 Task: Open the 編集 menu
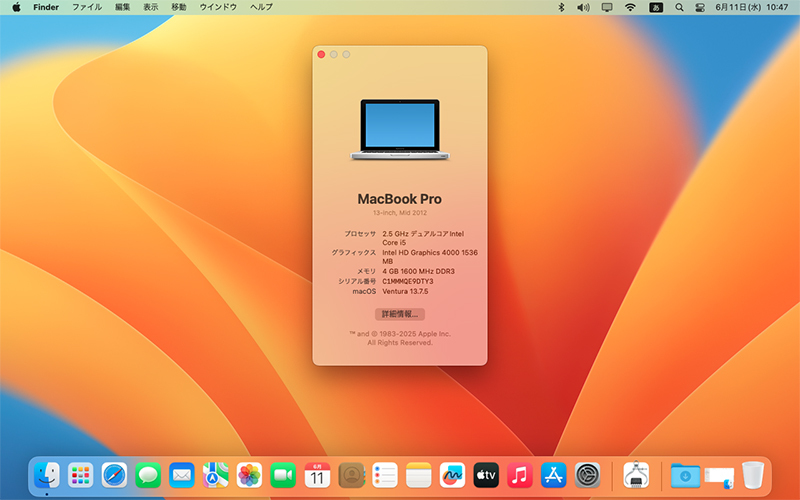[122, 7]
